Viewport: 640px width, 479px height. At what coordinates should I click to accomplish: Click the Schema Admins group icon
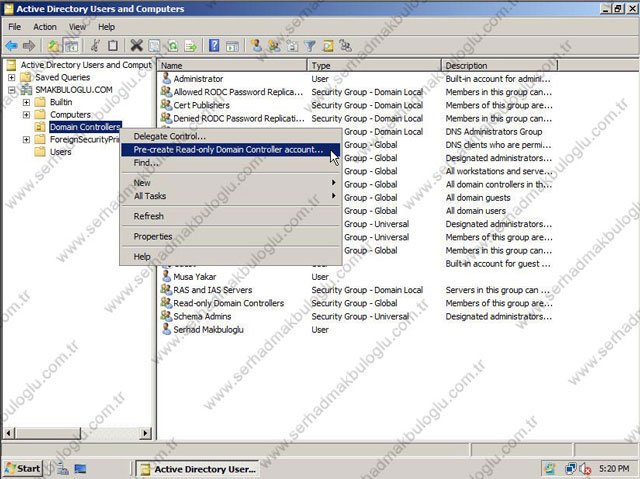(x=166, y=316)
